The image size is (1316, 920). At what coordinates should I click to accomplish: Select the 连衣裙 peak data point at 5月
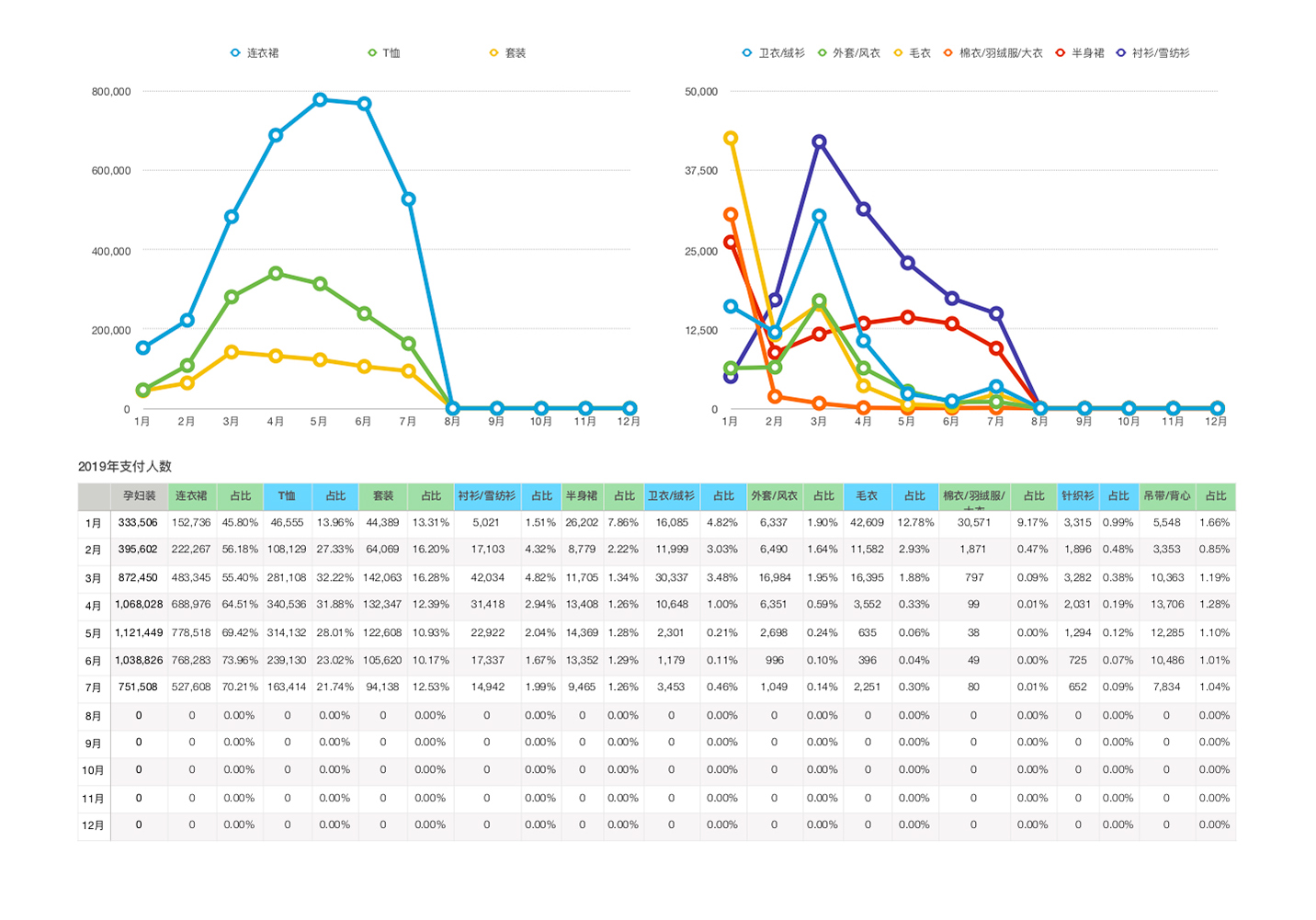pyautogui.click(x=320, y=99)
